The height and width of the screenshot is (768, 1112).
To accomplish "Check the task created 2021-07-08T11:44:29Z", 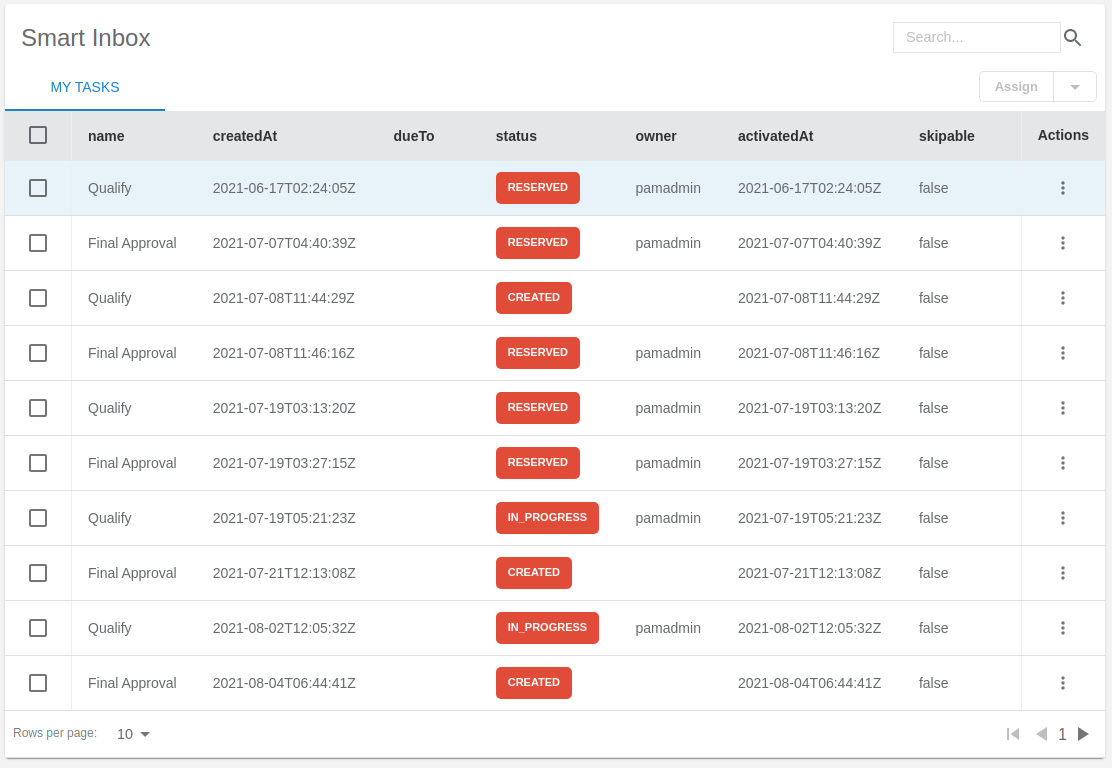I will [38, 298].
